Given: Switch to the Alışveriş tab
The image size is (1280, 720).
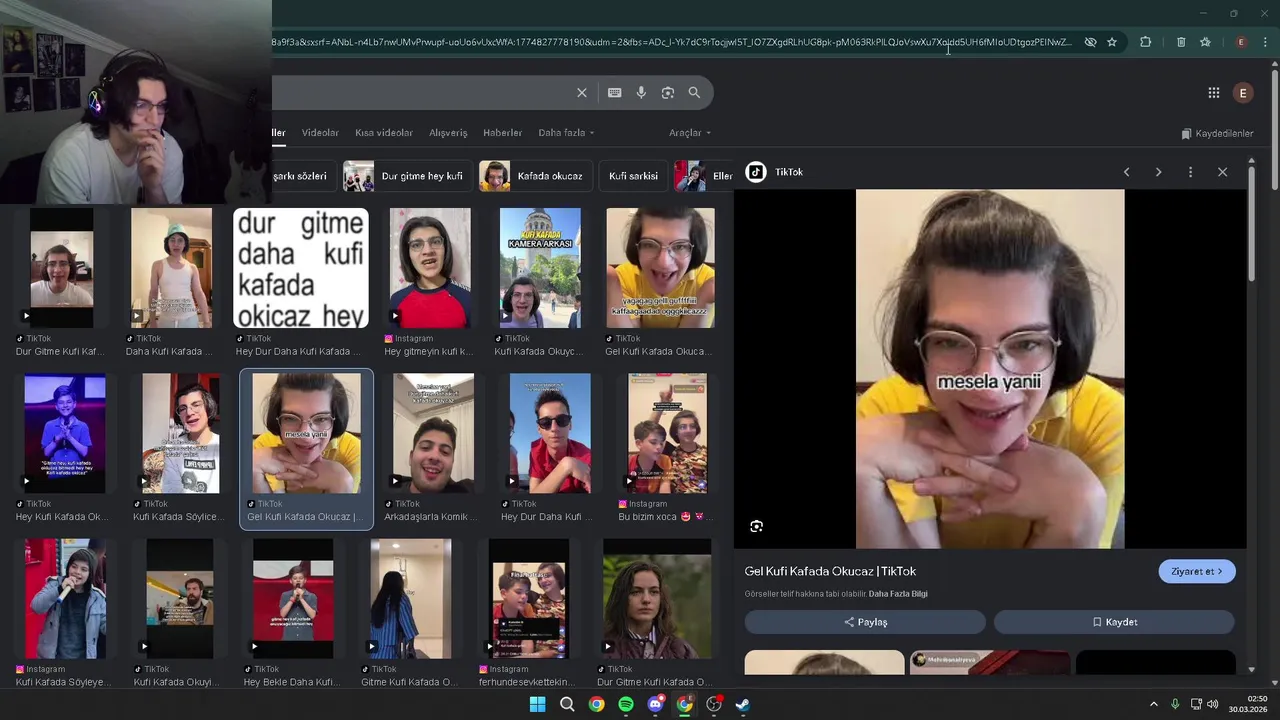Looking at the screenshot, I should click(x=448, y=133).
